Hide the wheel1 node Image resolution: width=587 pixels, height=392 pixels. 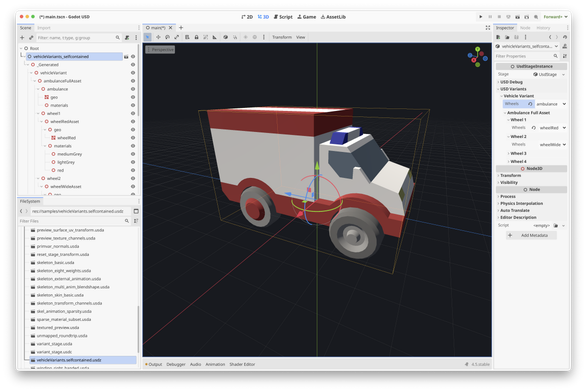tap(133, 113)
